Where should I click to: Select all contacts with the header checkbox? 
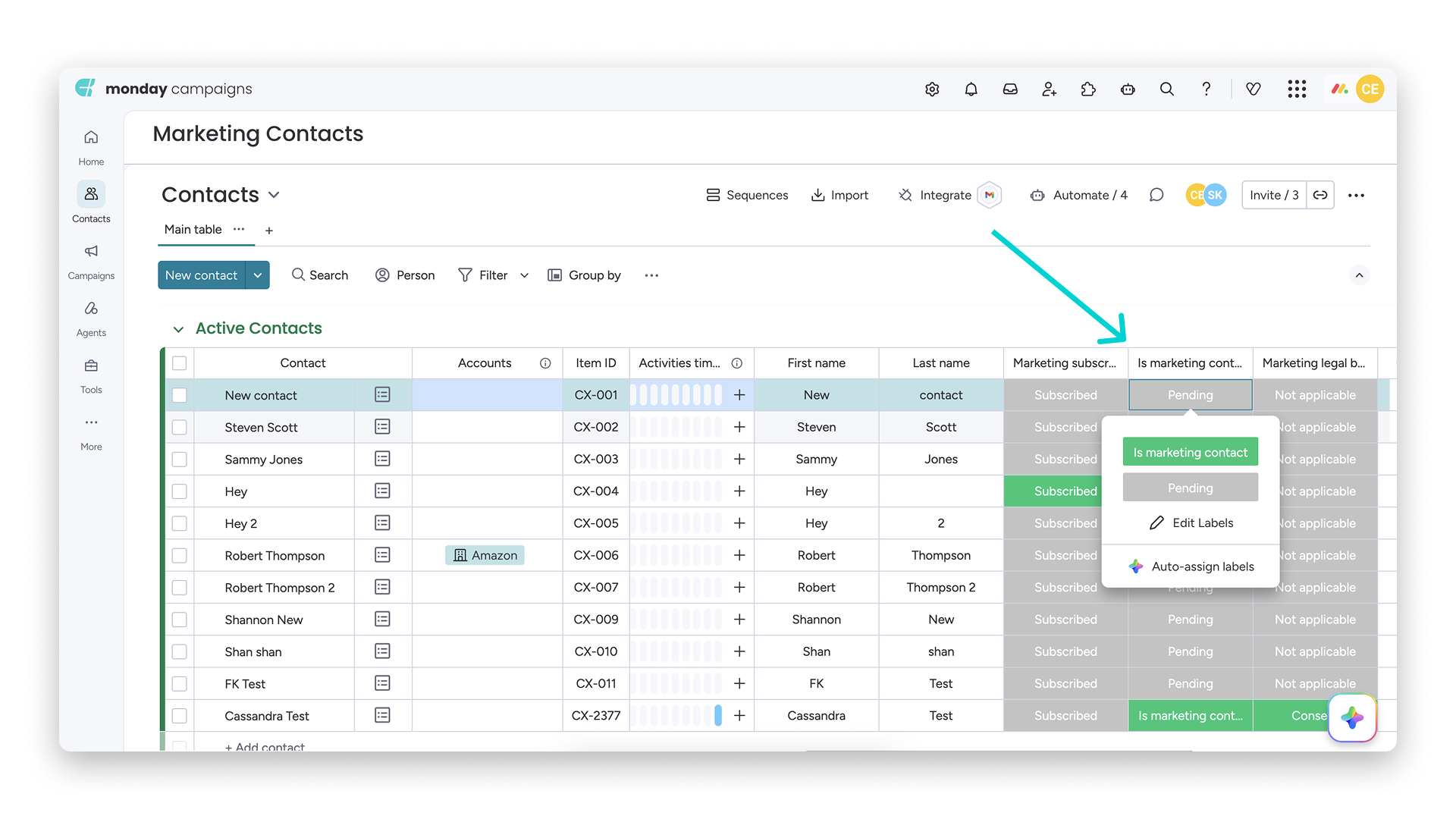pos(180,363)
